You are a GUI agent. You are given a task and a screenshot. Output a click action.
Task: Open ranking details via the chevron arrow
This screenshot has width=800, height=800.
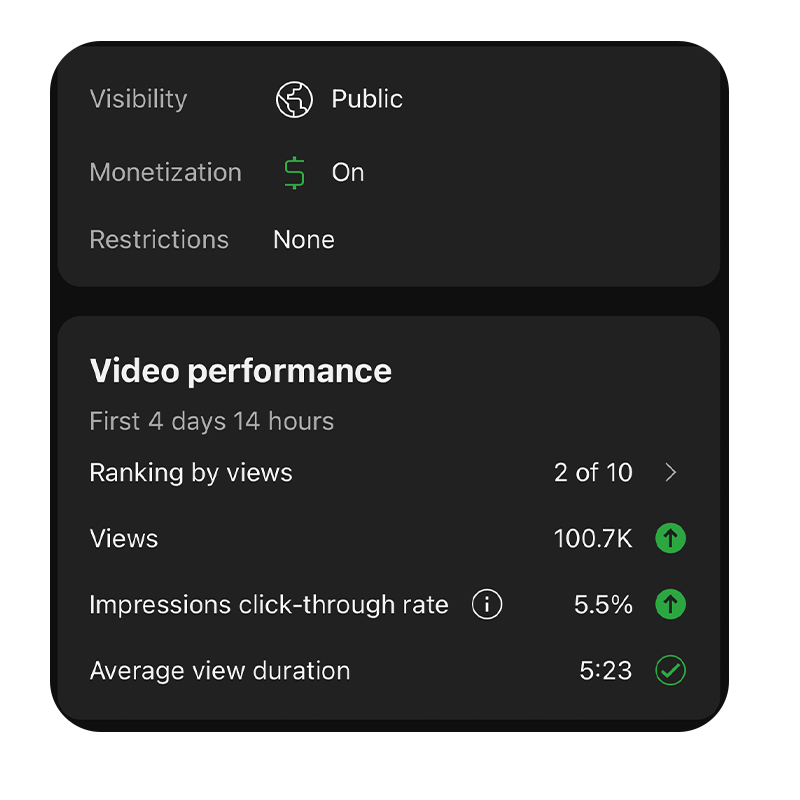pos(671,472)
